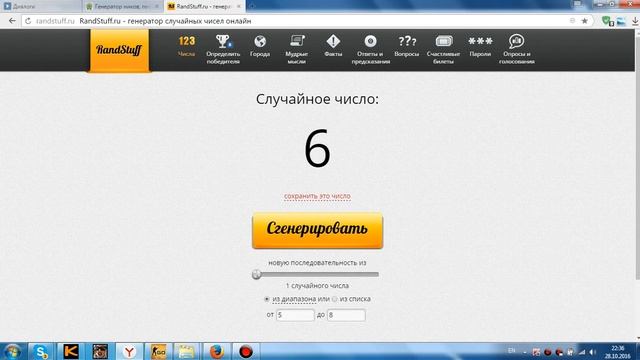Click the 'до' input field with 8
640x360 pixels.
(x=346, y=315)
